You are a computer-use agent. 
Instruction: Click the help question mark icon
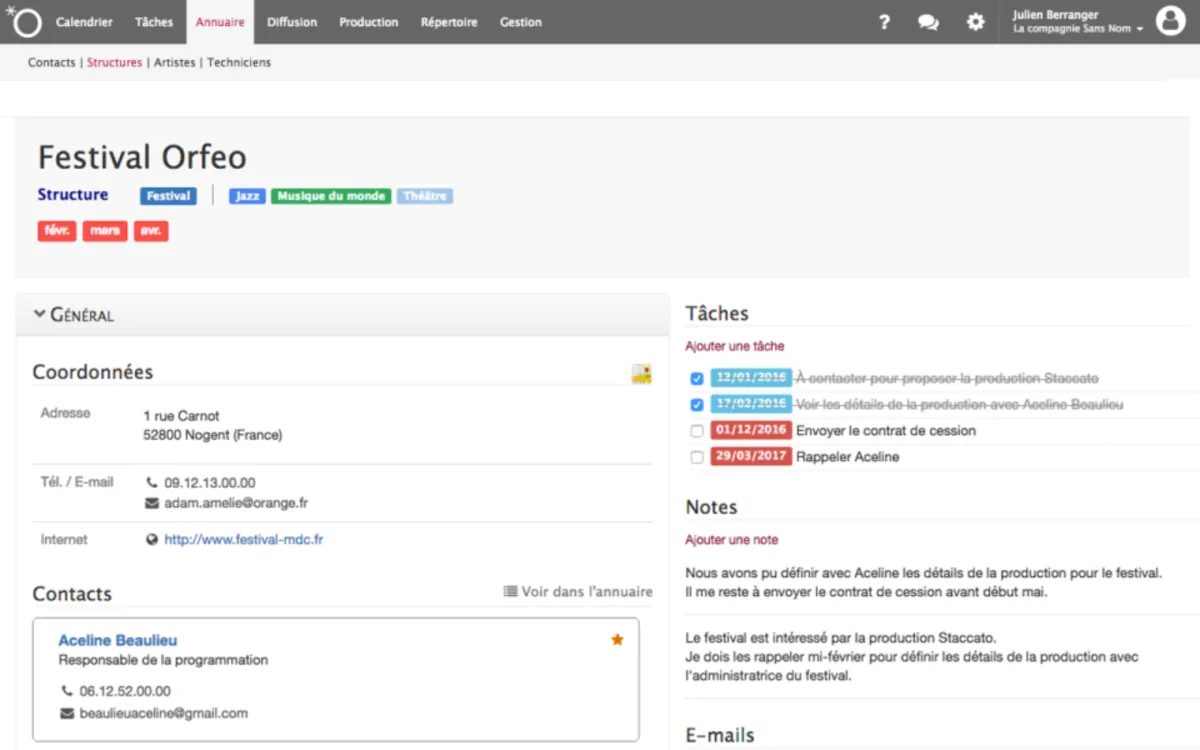pyautogui.click(x=884, y=22)
